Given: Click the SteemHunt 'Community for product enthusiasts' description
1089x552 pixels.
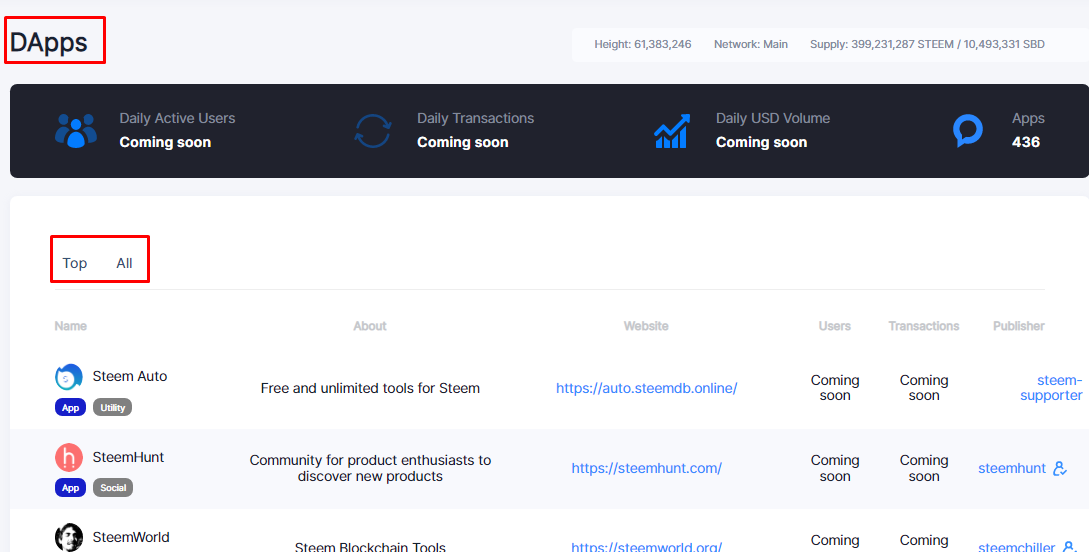Looking at the screenshot, I should tap(370, 469).
